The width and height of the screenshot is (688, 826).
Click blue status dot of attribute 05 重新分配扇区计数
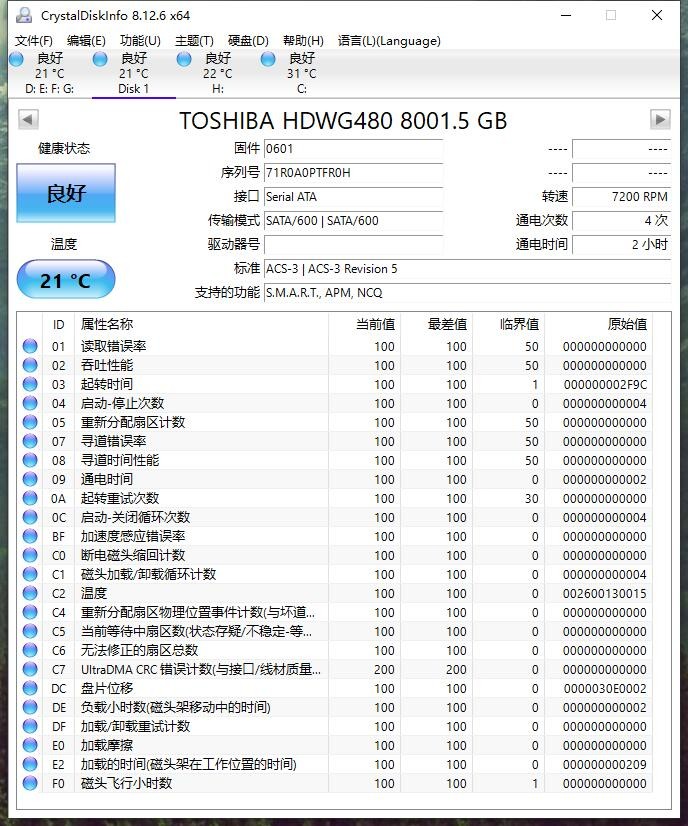[x=30, y=422]
